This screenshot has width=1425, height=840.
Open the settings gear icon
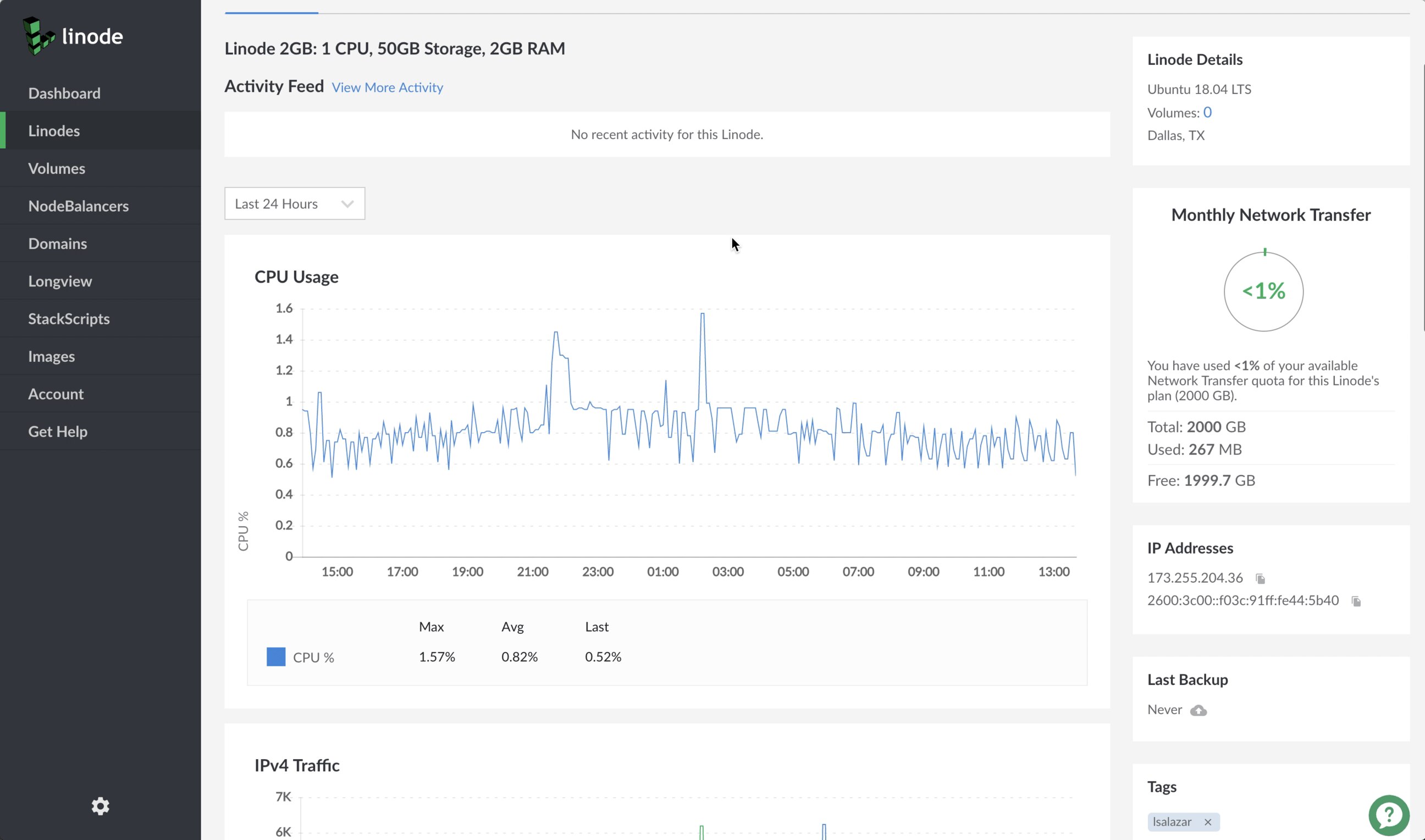coord(100,806)
